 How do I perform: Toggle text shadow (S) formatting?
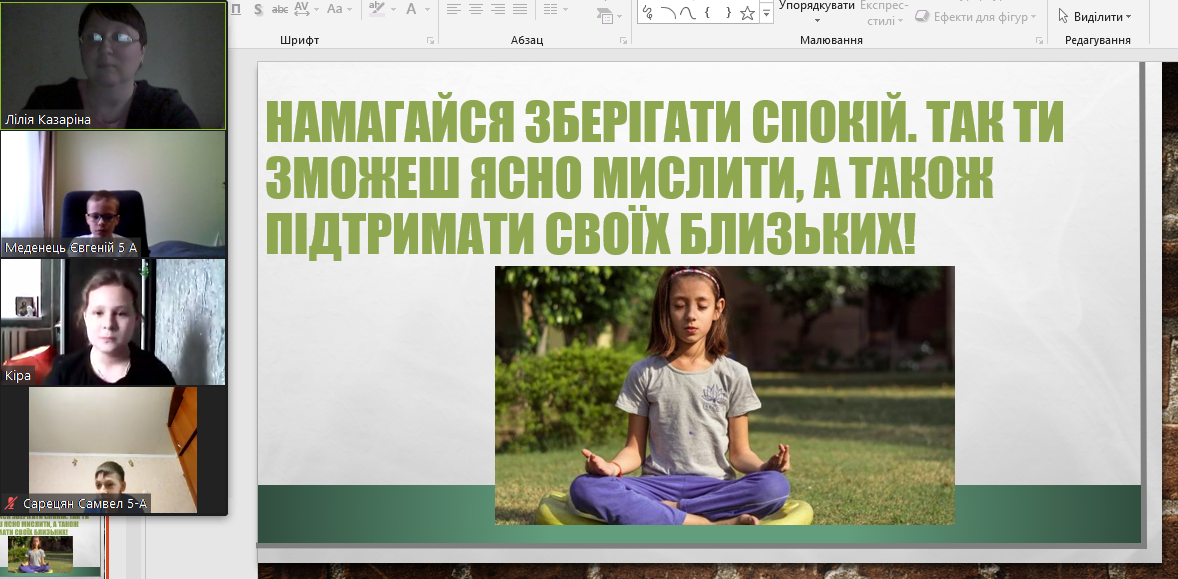[258, 9]
